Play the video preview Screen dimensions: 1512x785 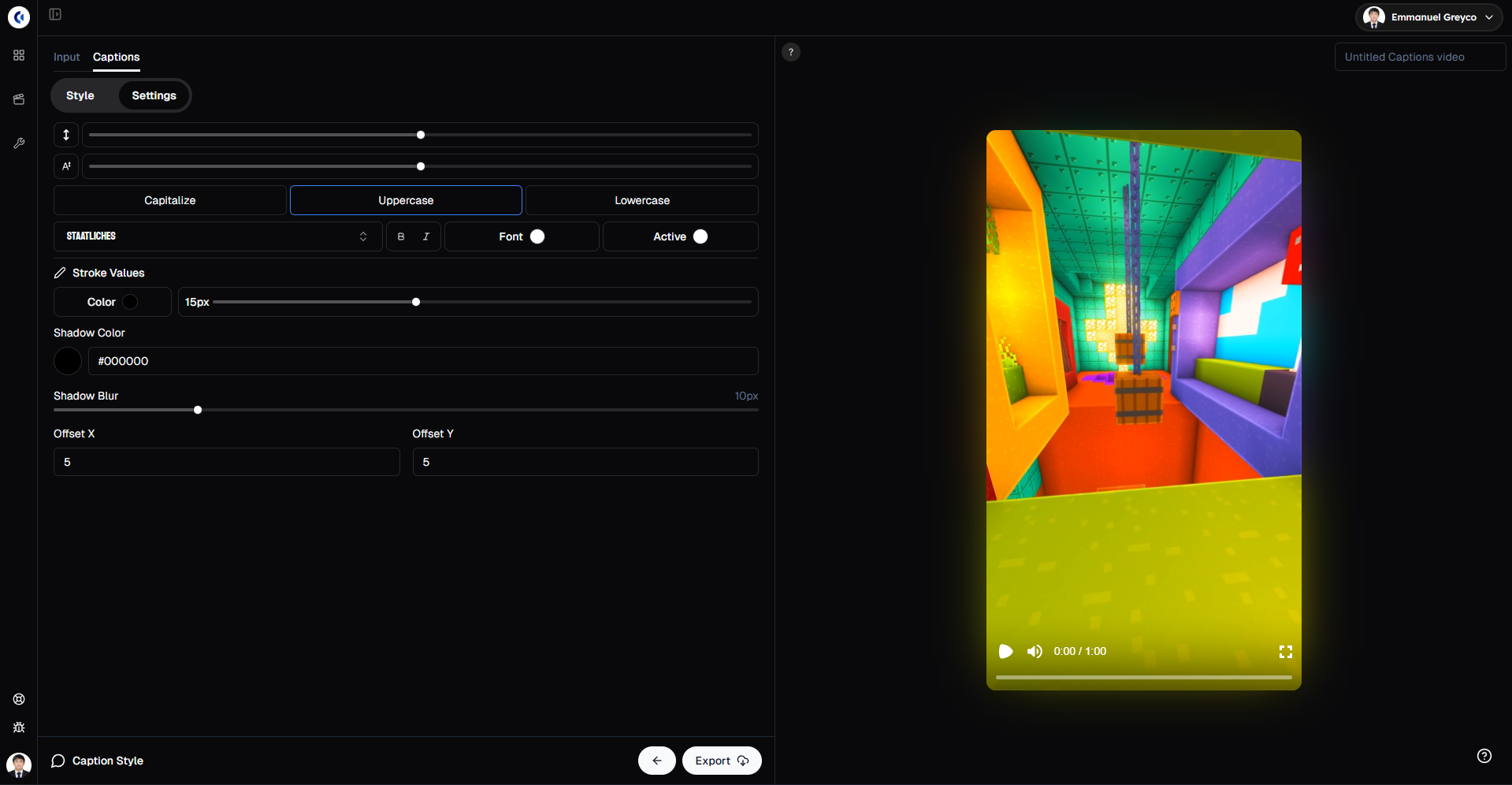1005,651
